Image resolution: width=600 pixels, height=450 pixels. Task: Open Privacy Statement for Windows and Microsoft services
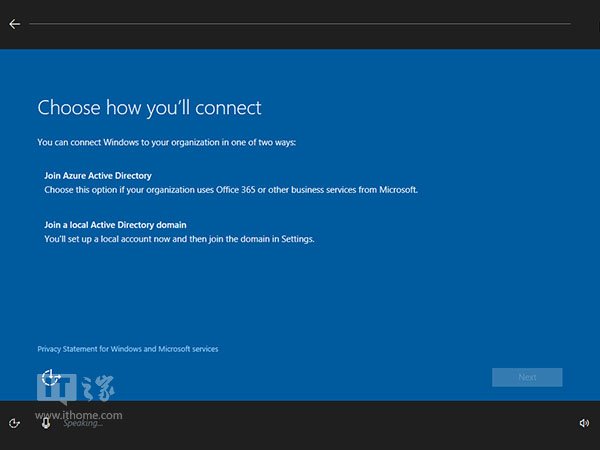coord(128,349)
